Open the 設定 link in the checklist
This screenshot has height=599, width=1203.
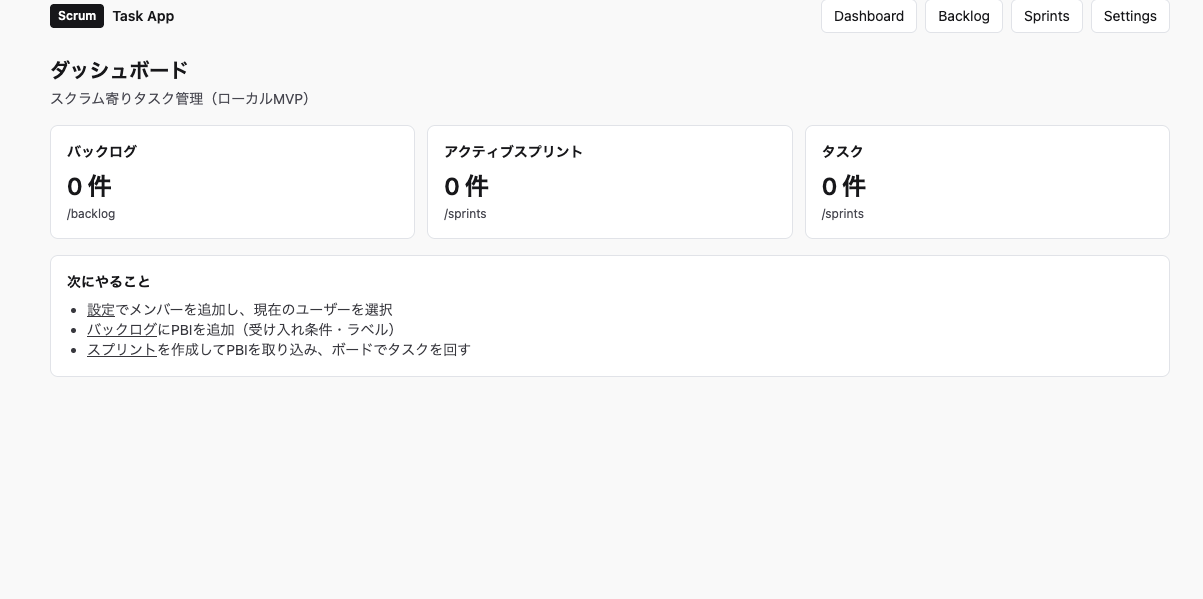click(x=100, y=309)
